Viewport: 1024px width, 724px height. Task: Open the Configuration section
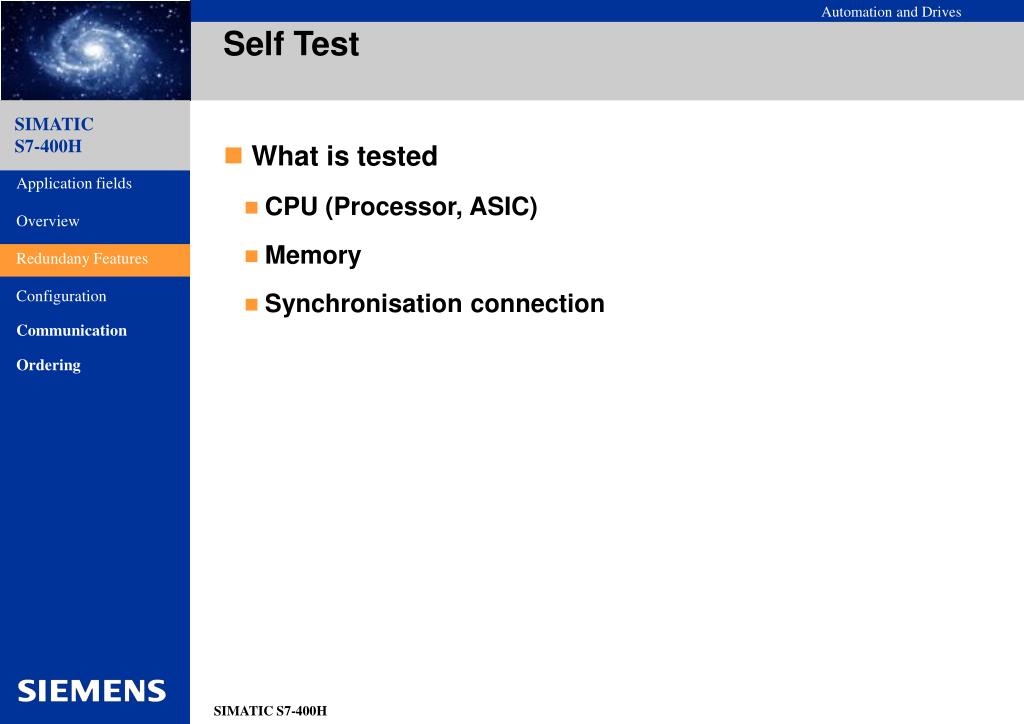(x=61, y=296)
